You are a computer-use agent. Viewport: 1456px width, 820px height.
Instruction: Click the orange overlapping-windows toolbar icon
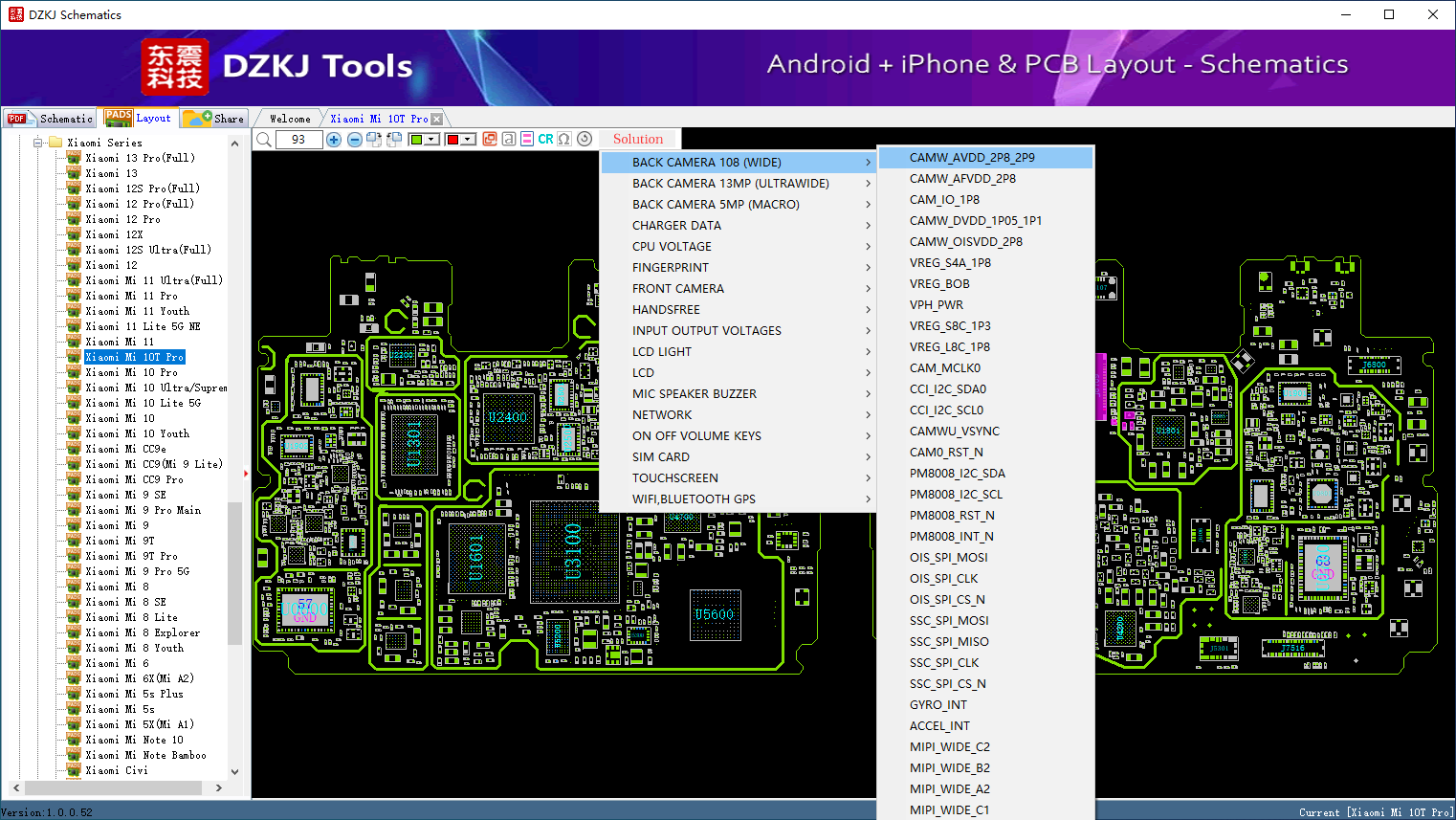(490, 140)
